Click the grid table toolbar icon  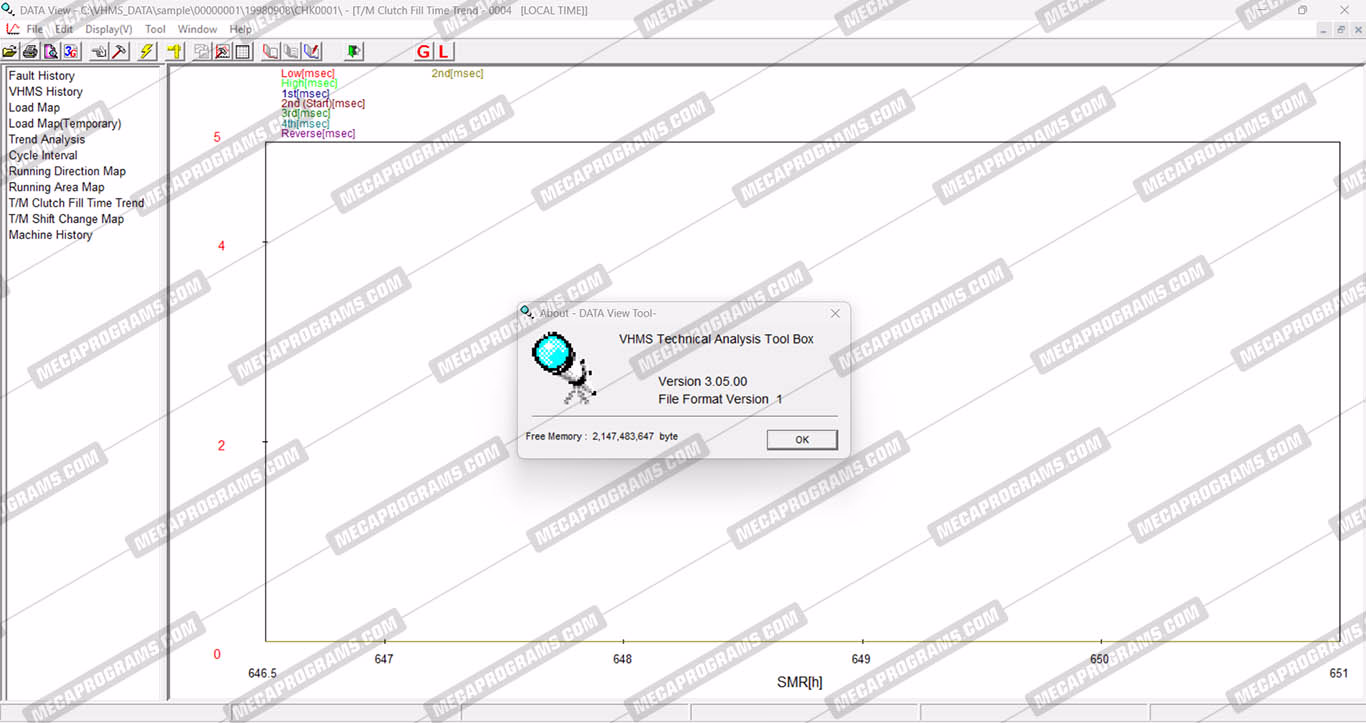(x=242, y=52)
